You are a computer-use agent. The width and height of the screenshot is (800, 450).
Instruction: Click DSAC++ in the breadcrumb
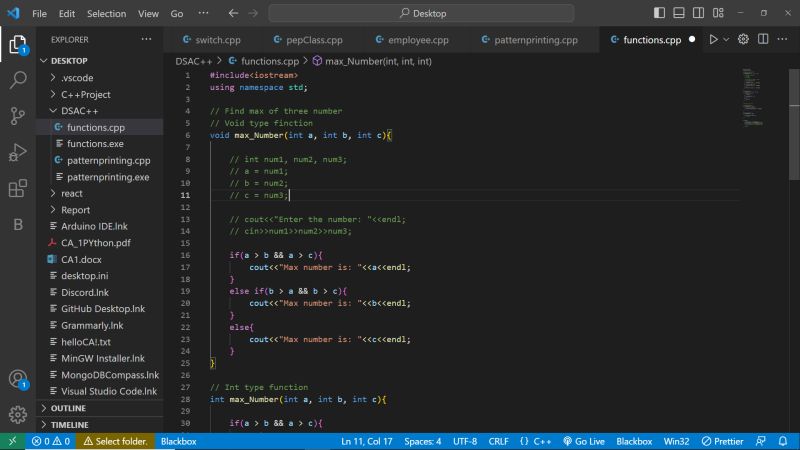193,61
